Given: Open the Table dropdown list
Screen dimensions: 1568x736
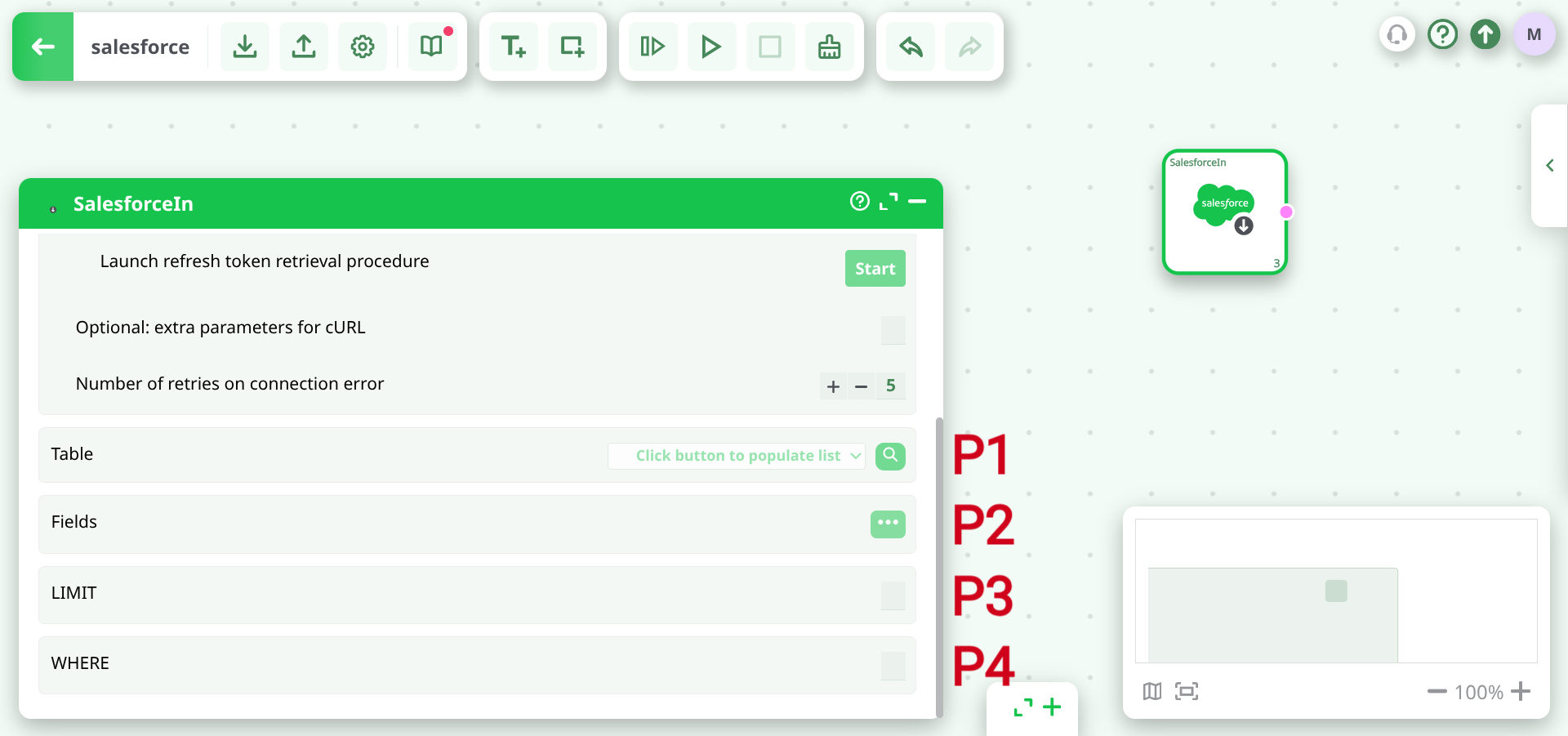Looking at the screenshot, I should tap(737, 456).
